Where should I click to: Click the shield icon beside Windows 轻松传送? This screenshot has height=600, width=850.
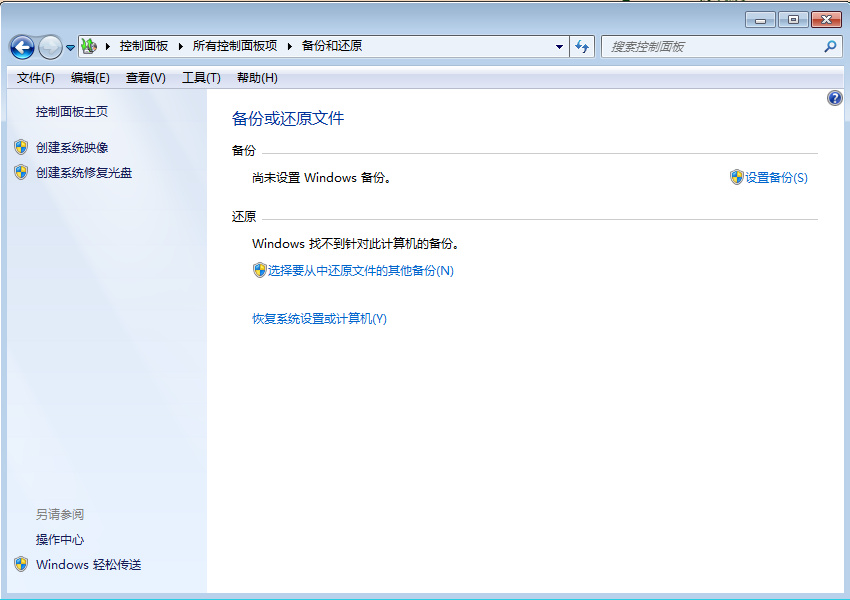(x=21, y=564)
